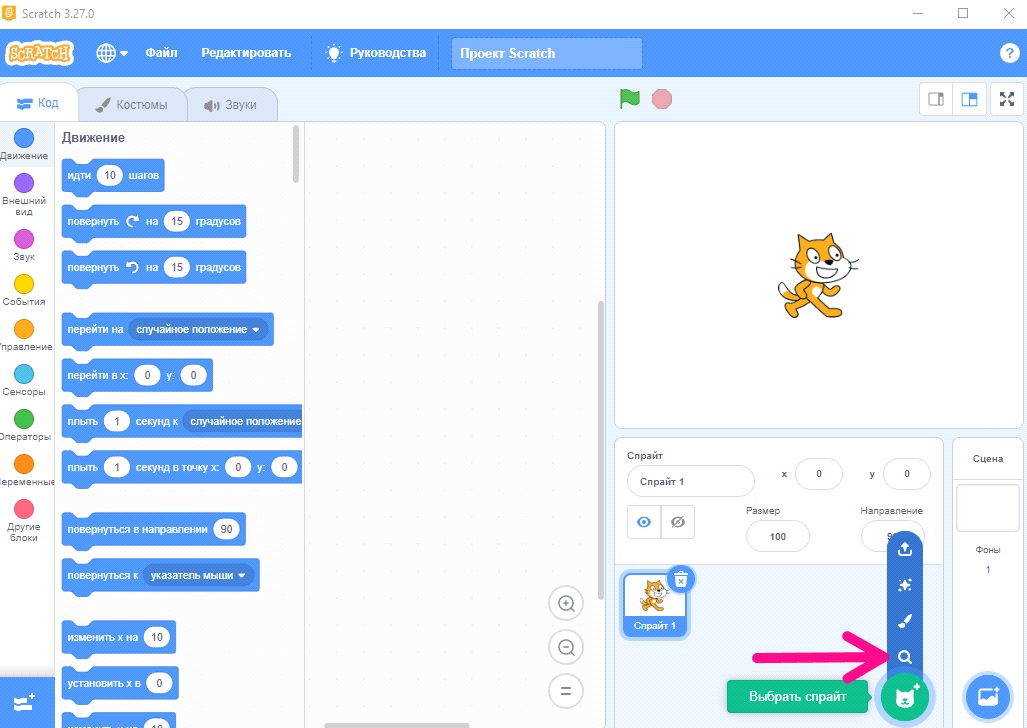Search the sprite library with magnifier icon
Screen dimensions: 1027x728
(905, 657)
